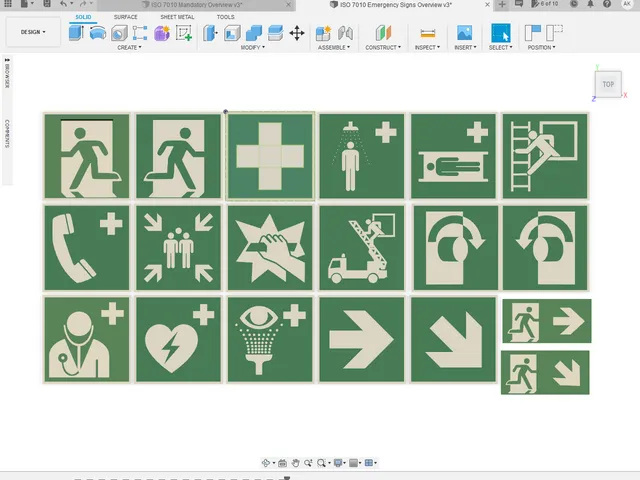Viewport: 640px width, 480px height.
Task: Click the Save icon in title bar
Action: [x=47, y=4]
